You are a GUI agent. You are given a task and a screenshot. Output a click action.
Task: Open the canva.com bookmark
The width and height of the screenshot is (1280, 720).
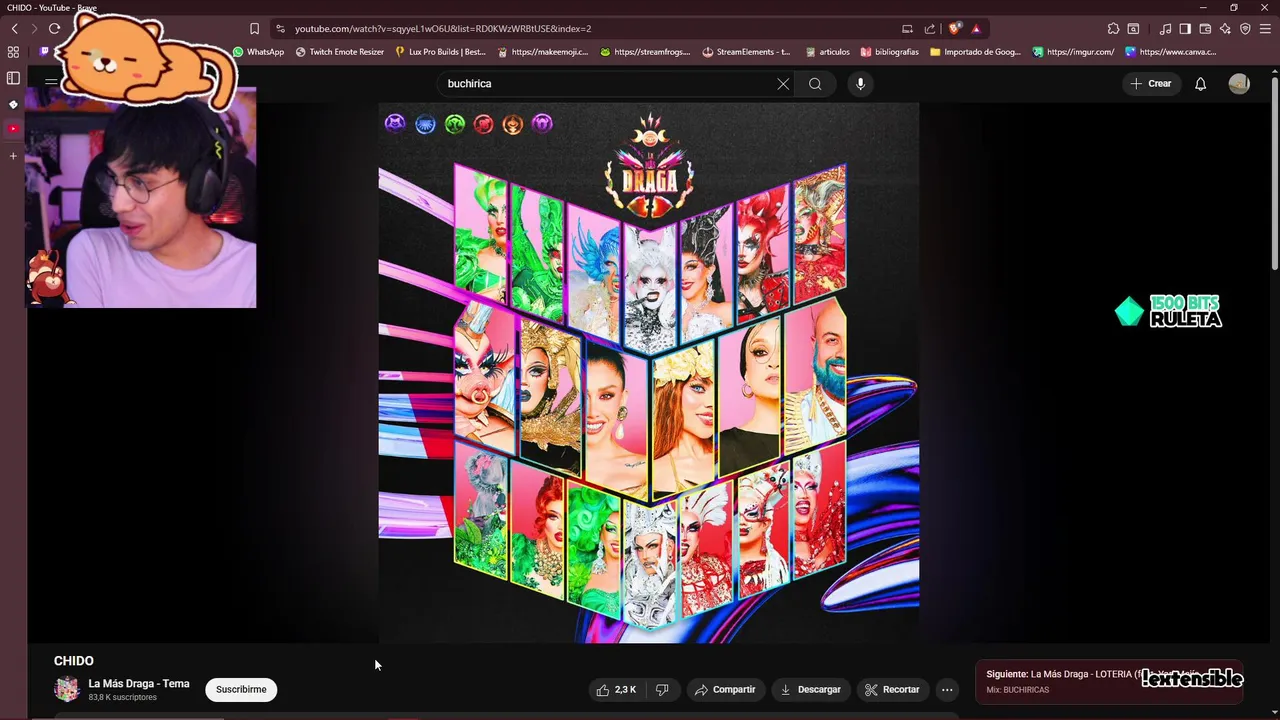[x=1171, y=52]
